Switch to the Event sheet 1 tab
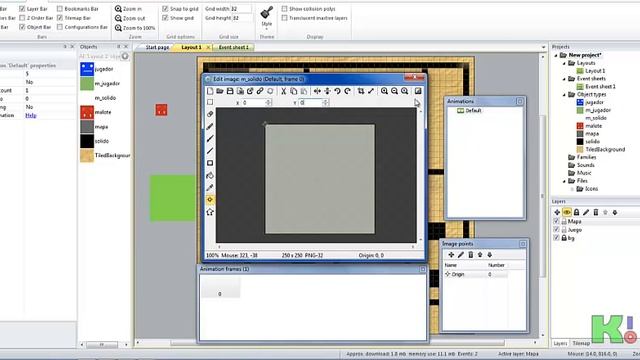 (233, 47)
